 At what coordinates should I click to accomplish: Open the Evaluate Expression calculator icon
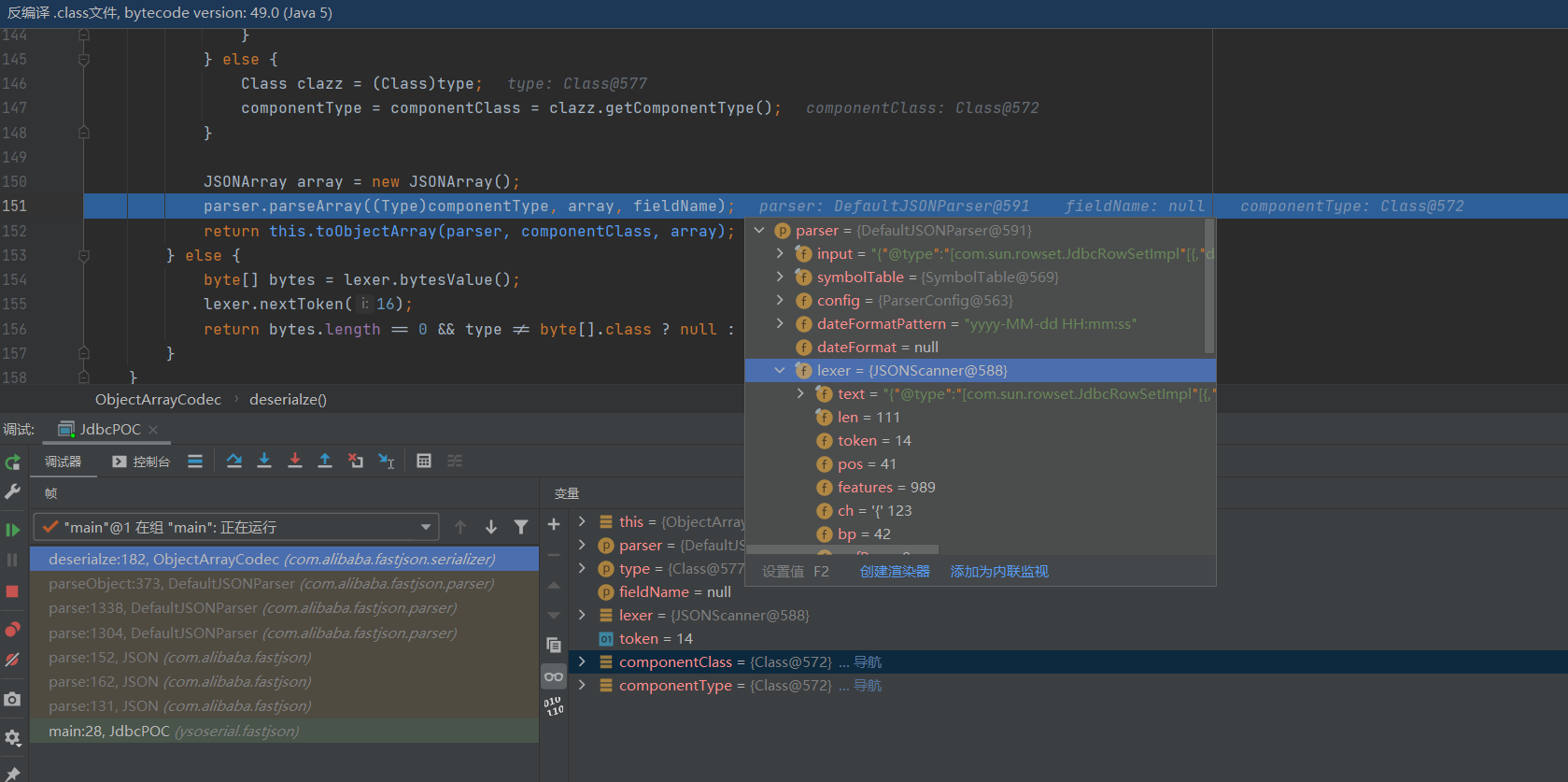point(424,461)
